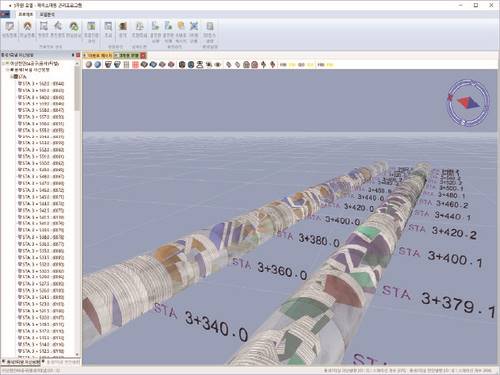The width and height of the screenshot is (500, 375).
Task: Switch to the green viewport document tab
Action: [129, 55]
